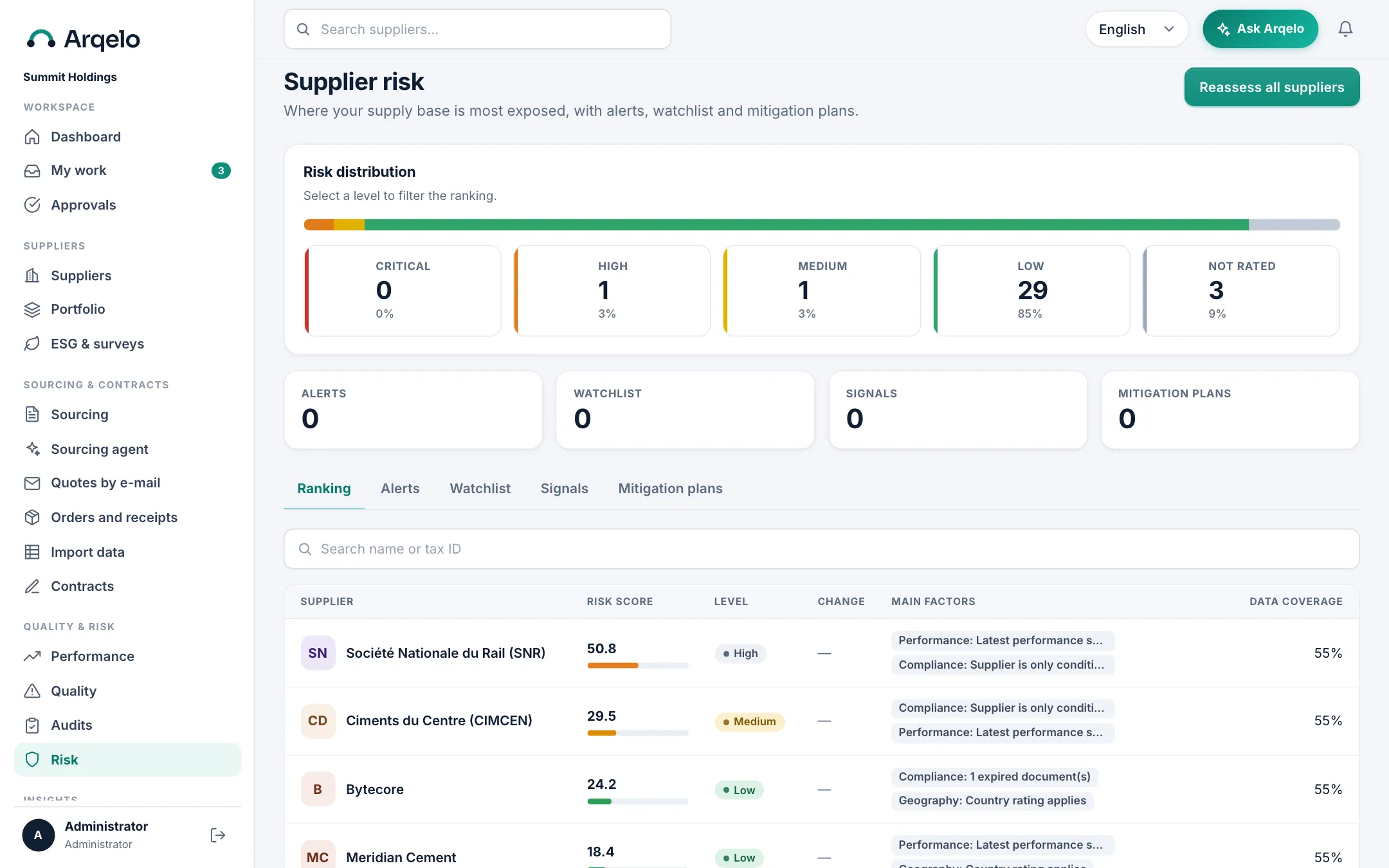Screen dimensions: 1389x868
Task: Focus the Search suppliers field
Action: click(x=477, y=29)
